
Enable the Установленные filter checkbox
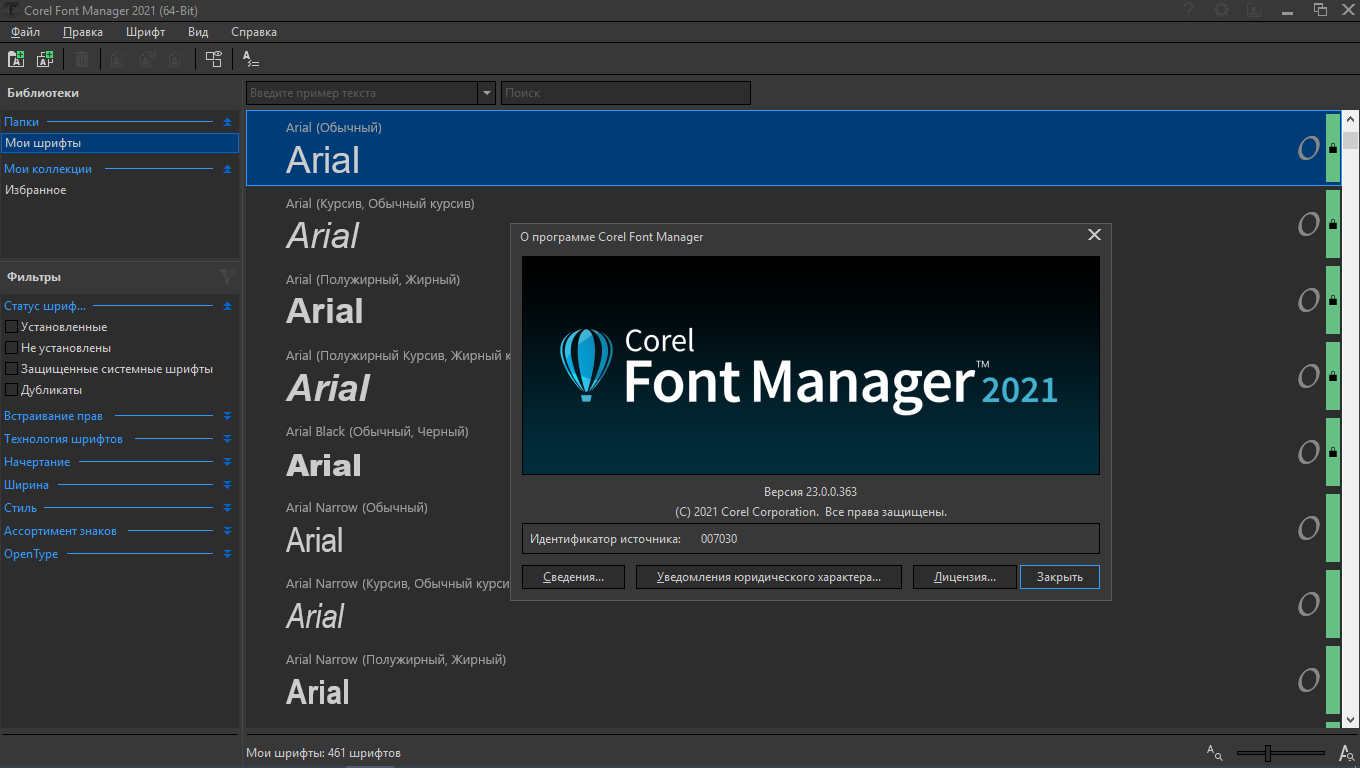(12, 327)
